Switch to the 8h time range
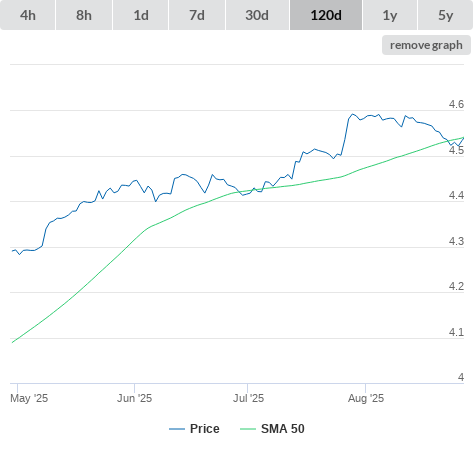The image size is (474, 455). (84, 15)
